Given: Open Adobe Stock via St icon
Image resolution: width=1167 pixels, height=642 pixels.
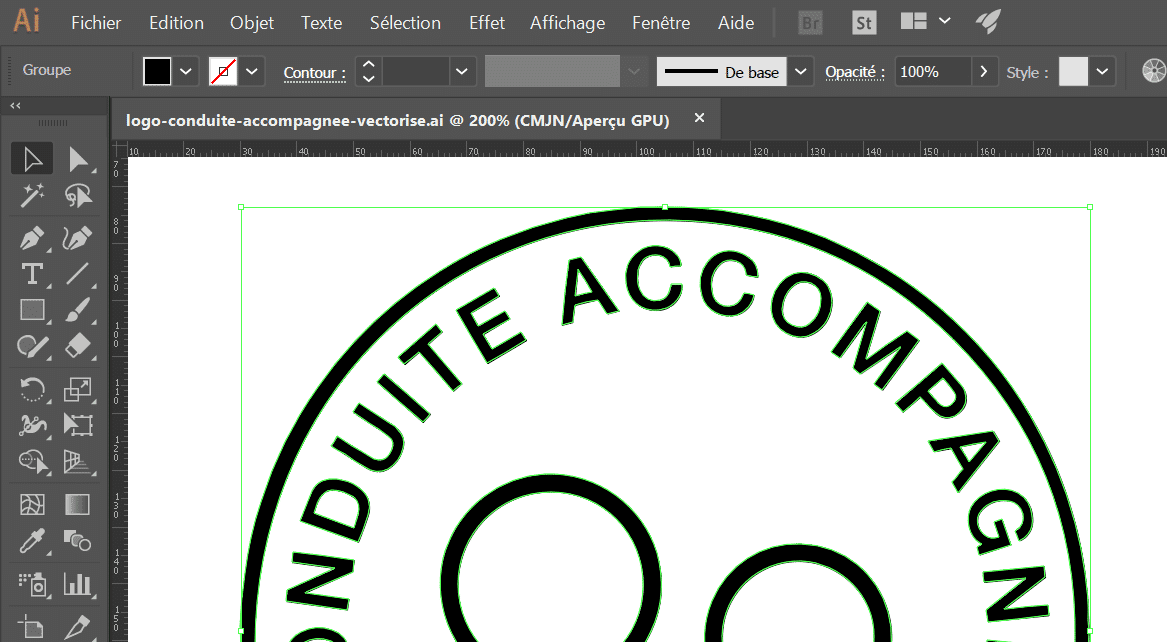Looking at the screenshot, I should click(863, 23).
